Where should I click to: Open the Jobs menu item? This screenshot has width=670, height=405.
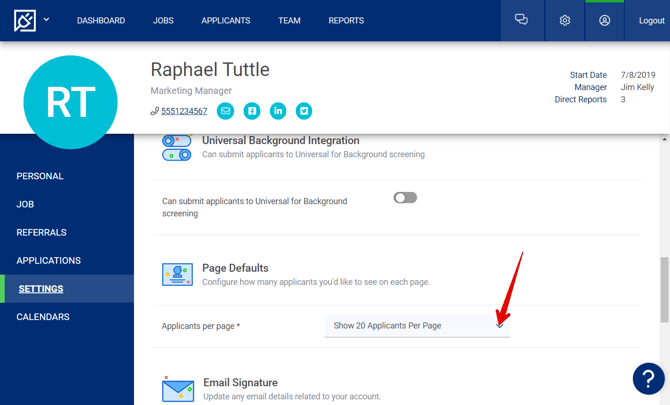(163, 20)
